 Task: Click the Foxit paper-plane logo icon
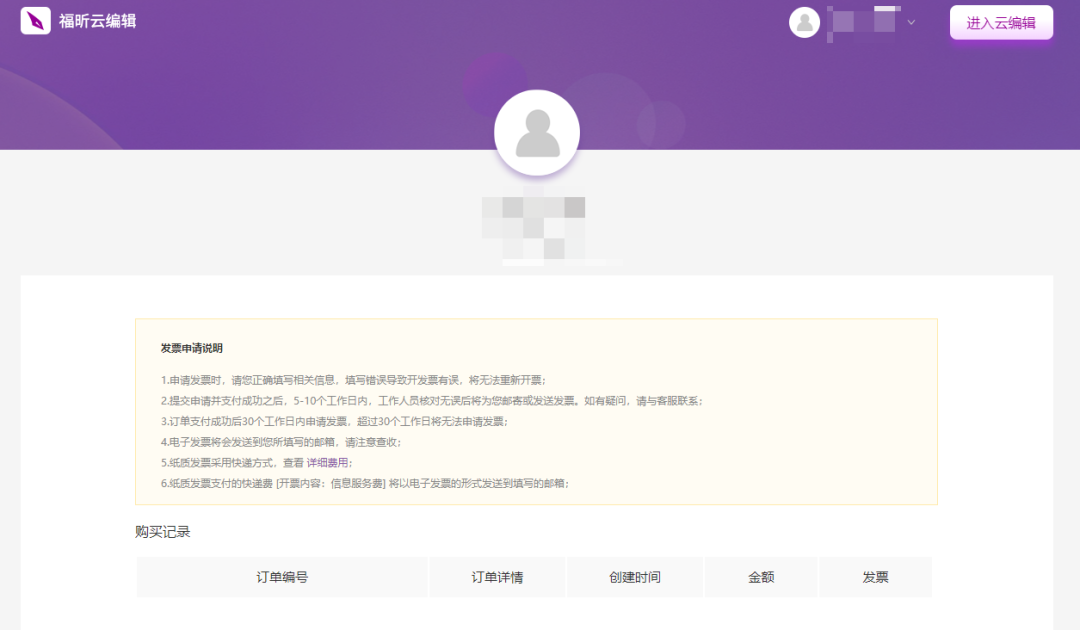tap(35, 20)
